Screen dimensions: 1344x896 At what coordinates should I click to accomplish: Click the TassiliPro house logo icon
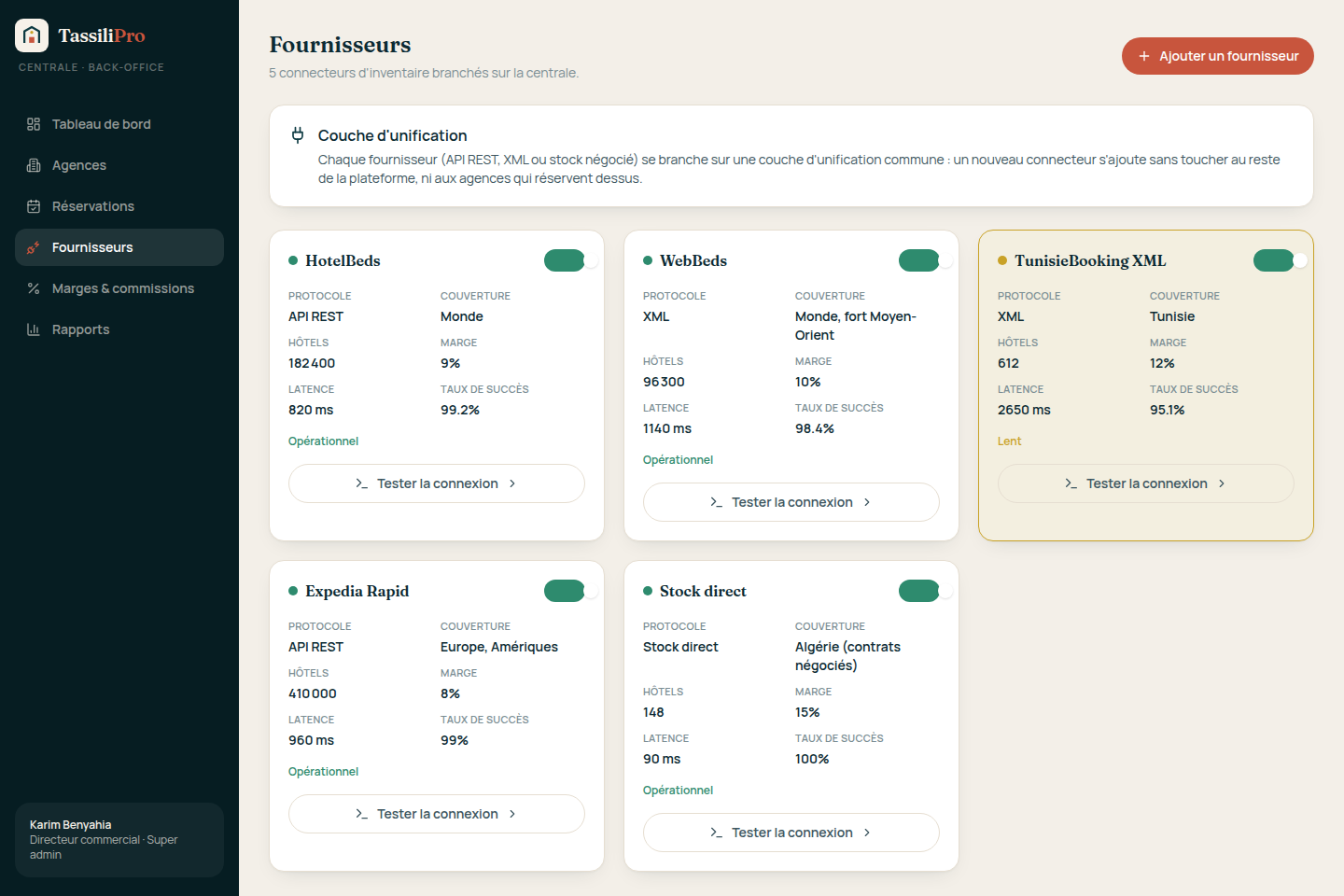pos(32,35)
